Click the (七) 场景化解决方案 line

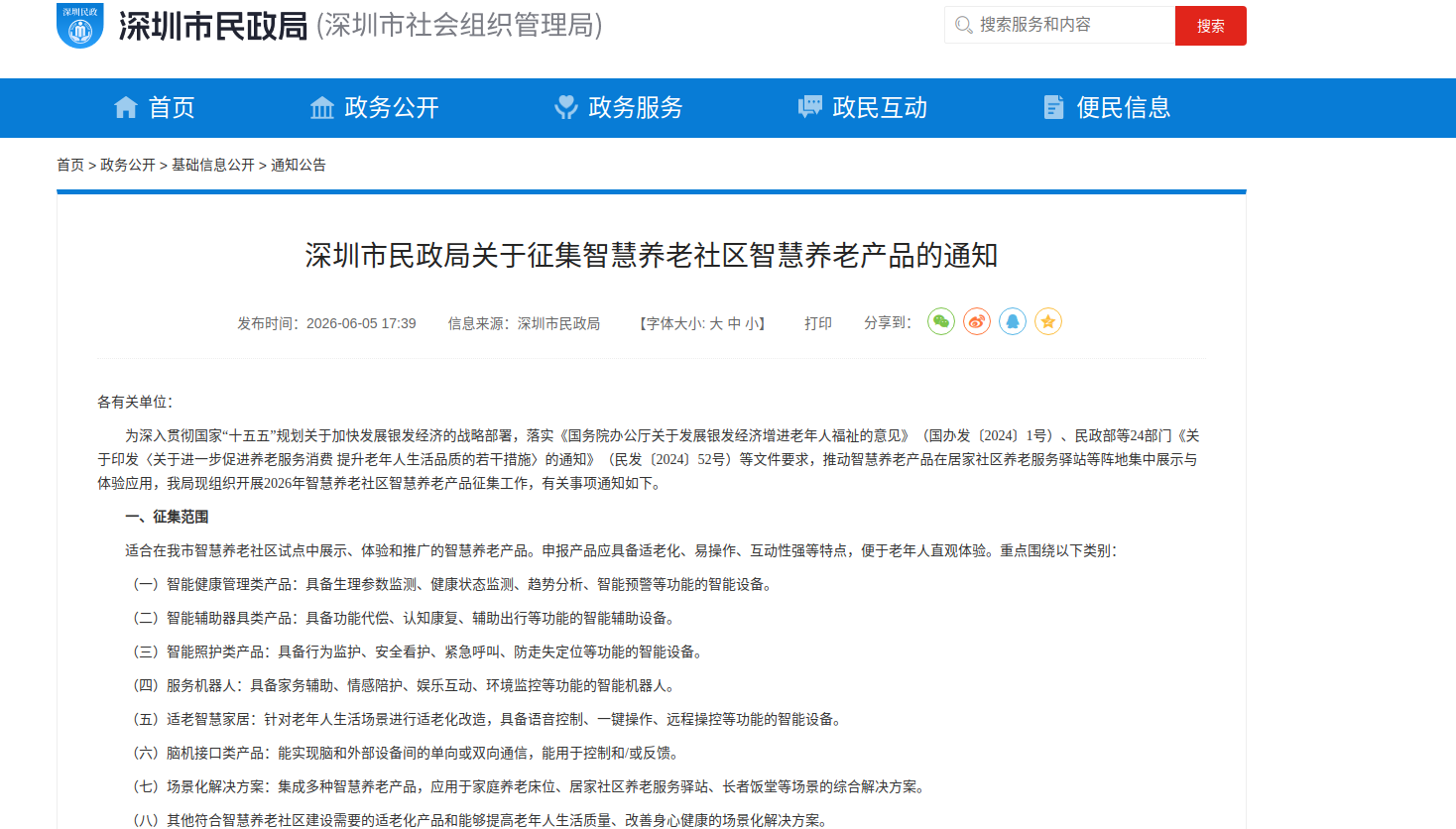tap(529, 786)
